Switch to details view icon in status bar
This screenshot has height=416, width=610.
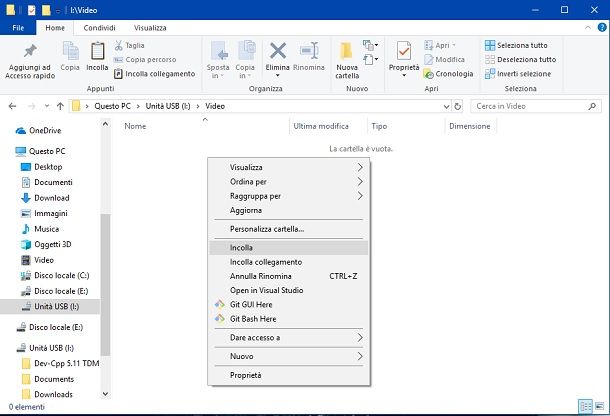(585, 406)
